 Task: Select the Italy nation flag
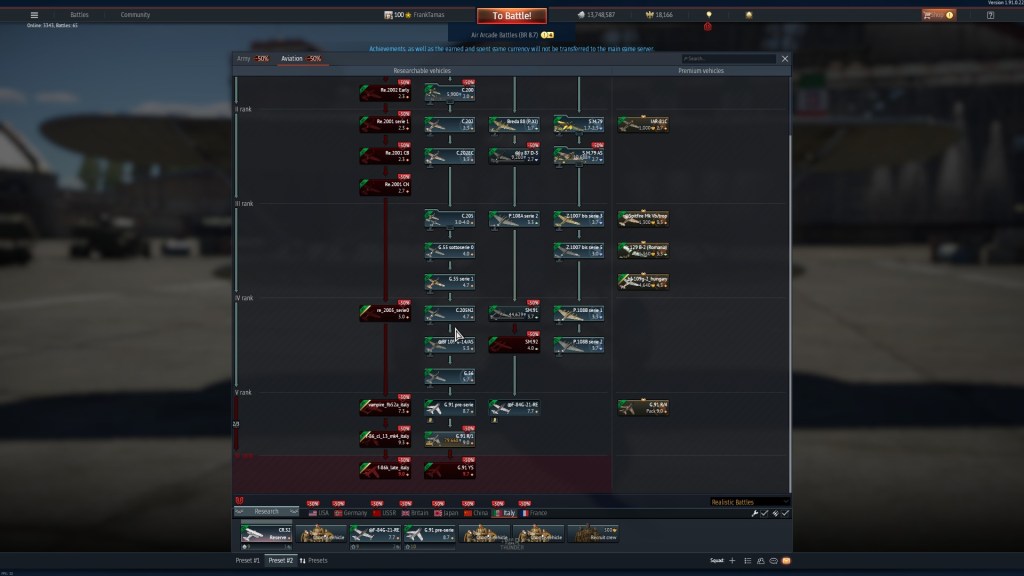(504, 513)
